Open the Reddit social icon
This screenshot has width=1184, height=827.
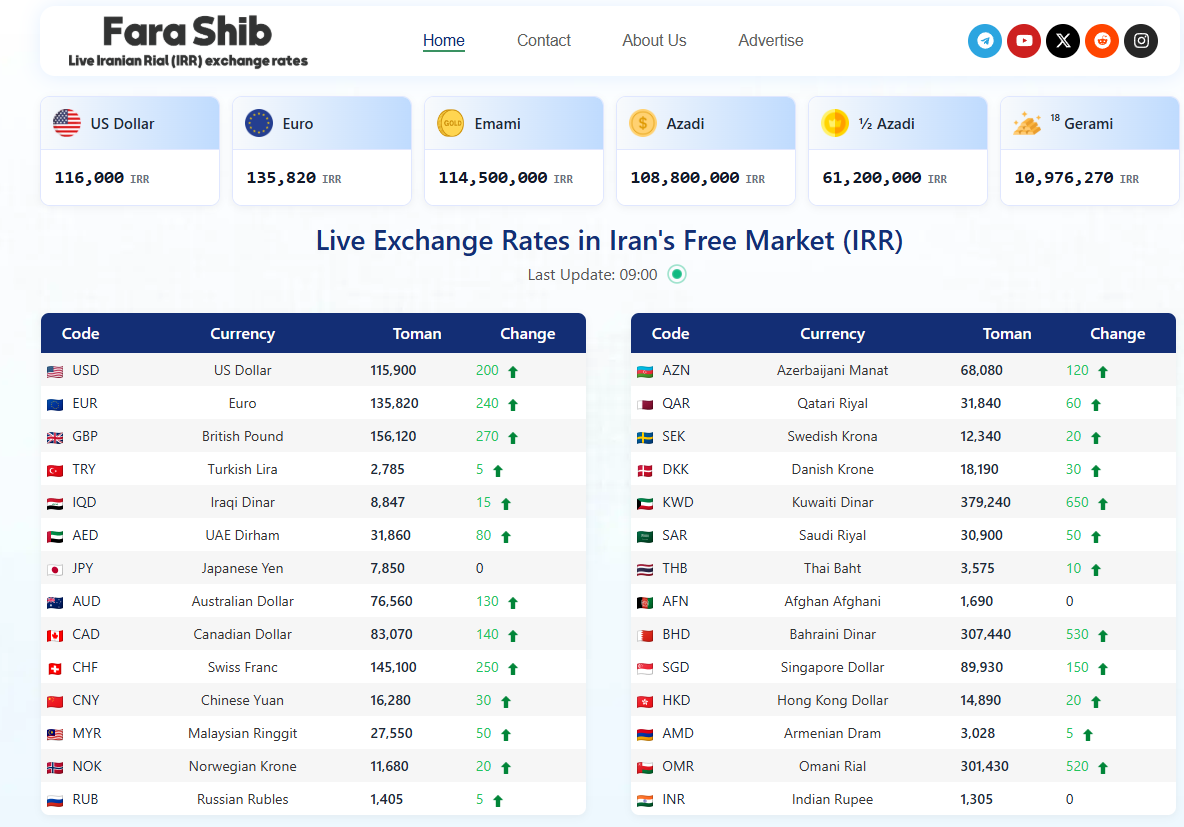[1102, 41]
